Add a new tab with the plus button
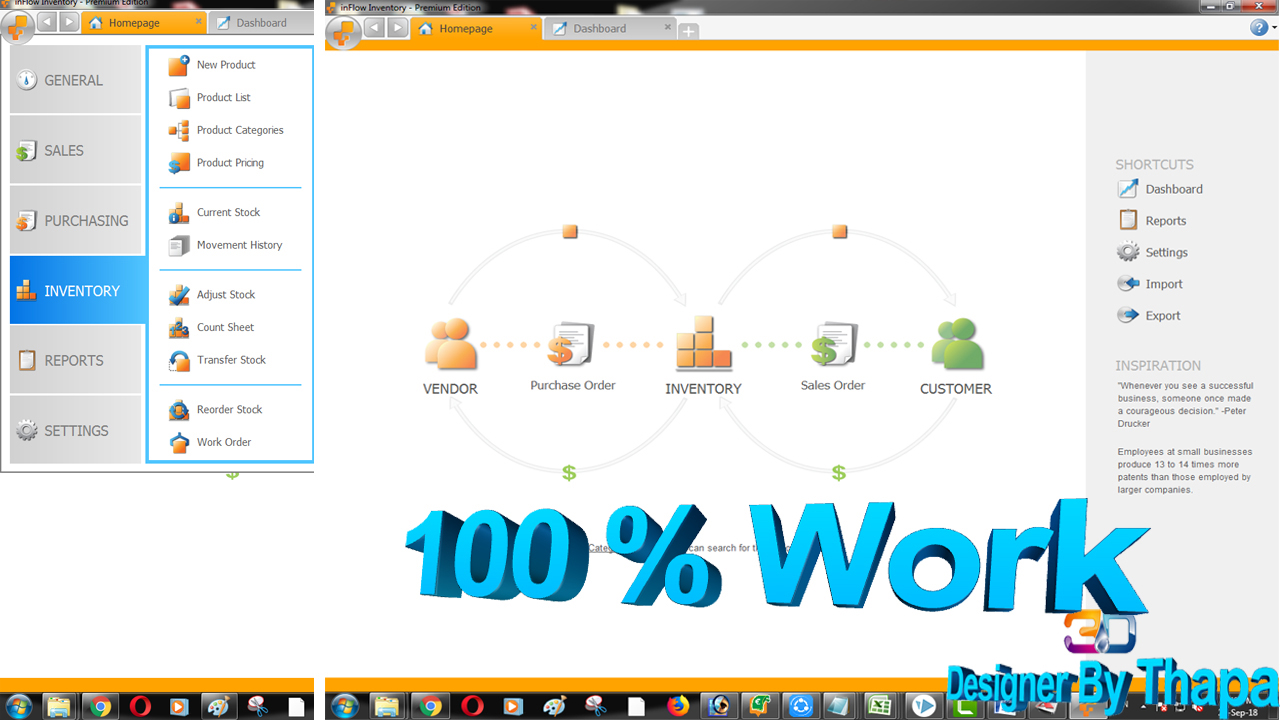Viewport: 1280px width, 720px height. [x=688, y=31]
